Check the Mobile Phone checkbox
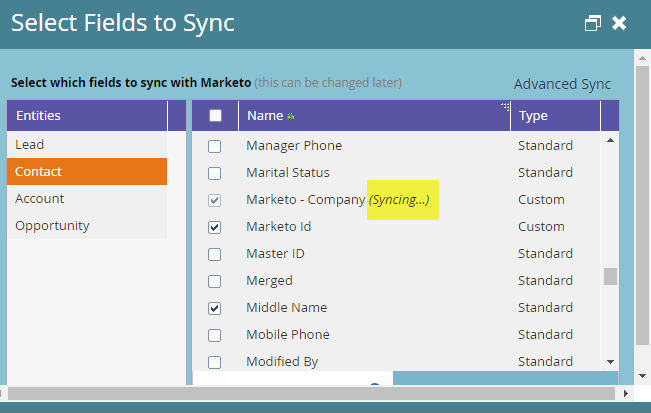This screenshot has width=651, height=413. [214, 335]
